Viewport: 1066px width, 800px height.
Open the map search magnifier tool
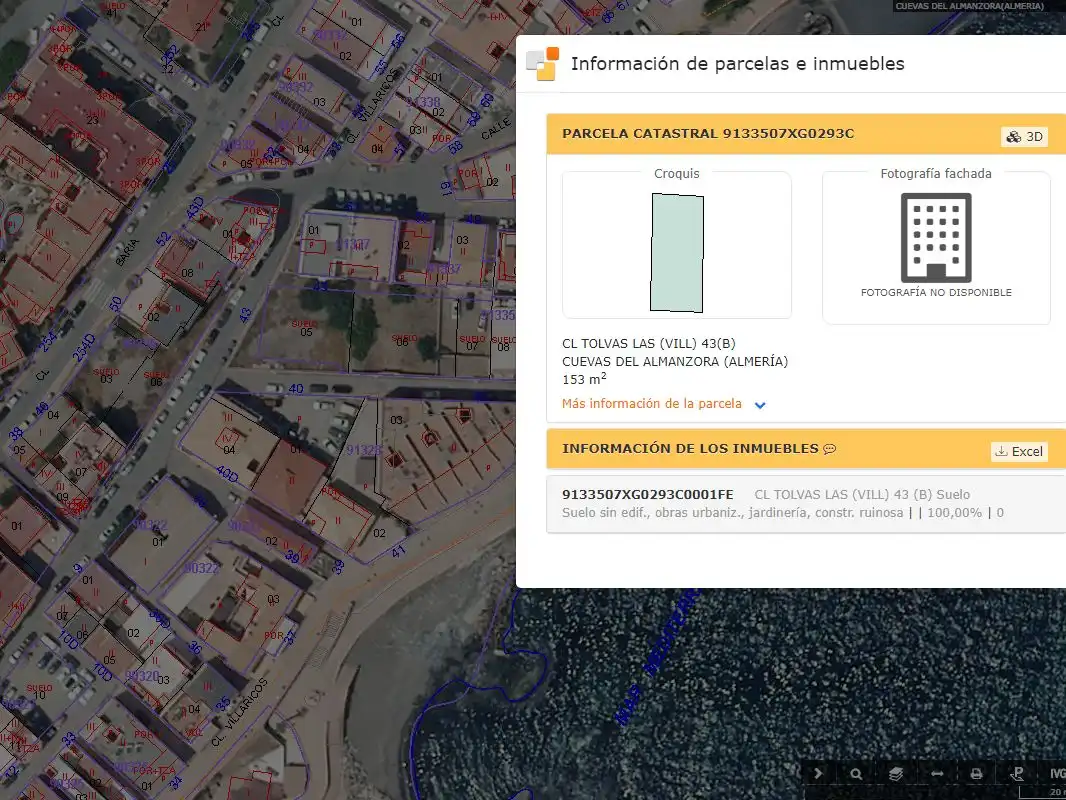click(856, 773)
